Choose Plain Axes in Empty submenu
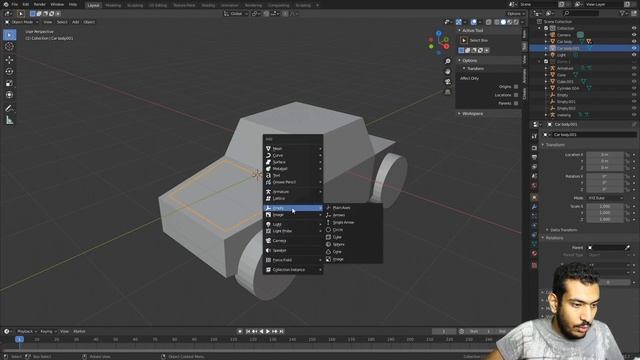 pos(353,208)
